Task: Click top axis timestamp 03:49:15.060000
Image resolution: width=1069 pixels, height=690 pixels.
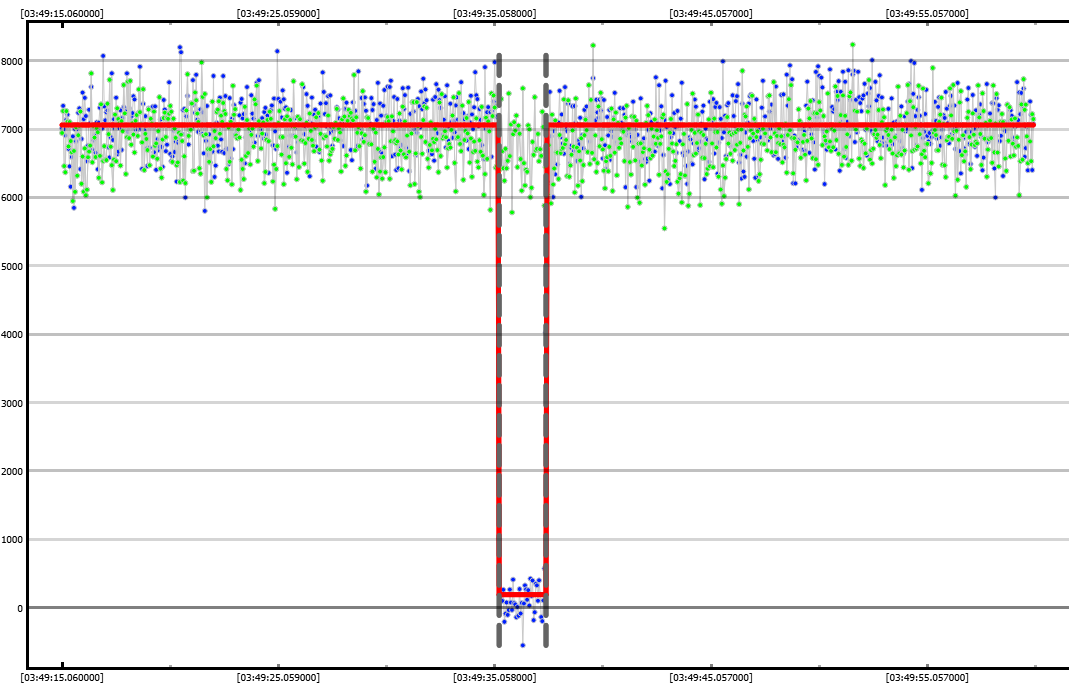Action: (62, 13)
